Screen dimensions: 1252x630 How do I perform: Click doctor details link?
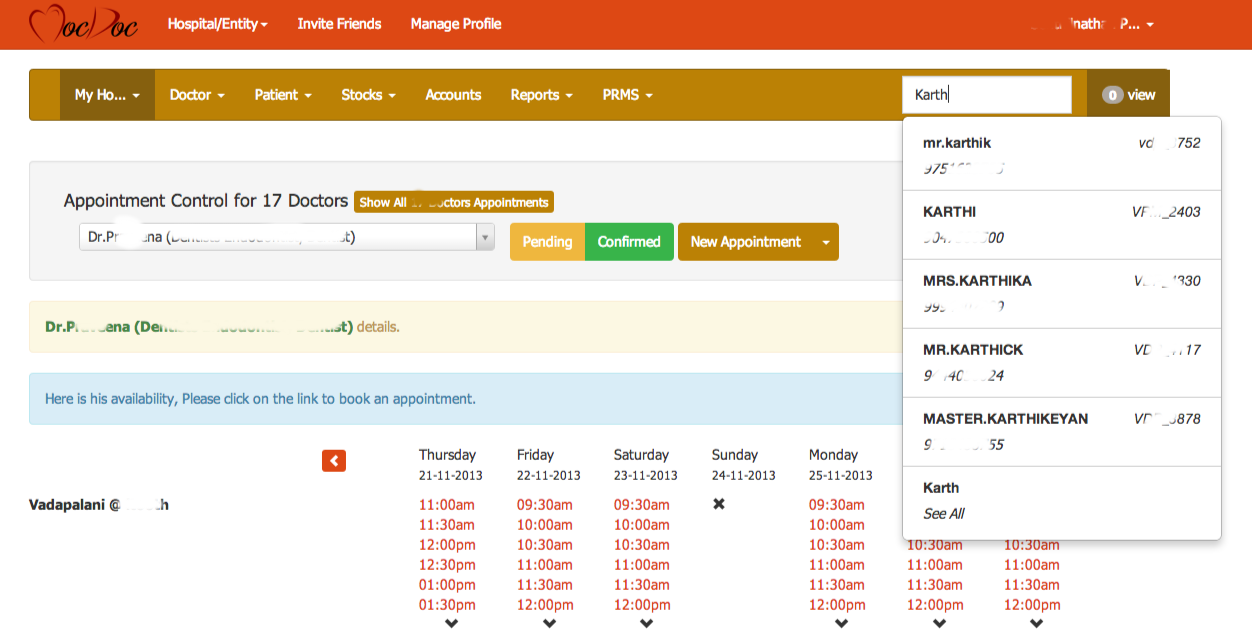point(377,327)
